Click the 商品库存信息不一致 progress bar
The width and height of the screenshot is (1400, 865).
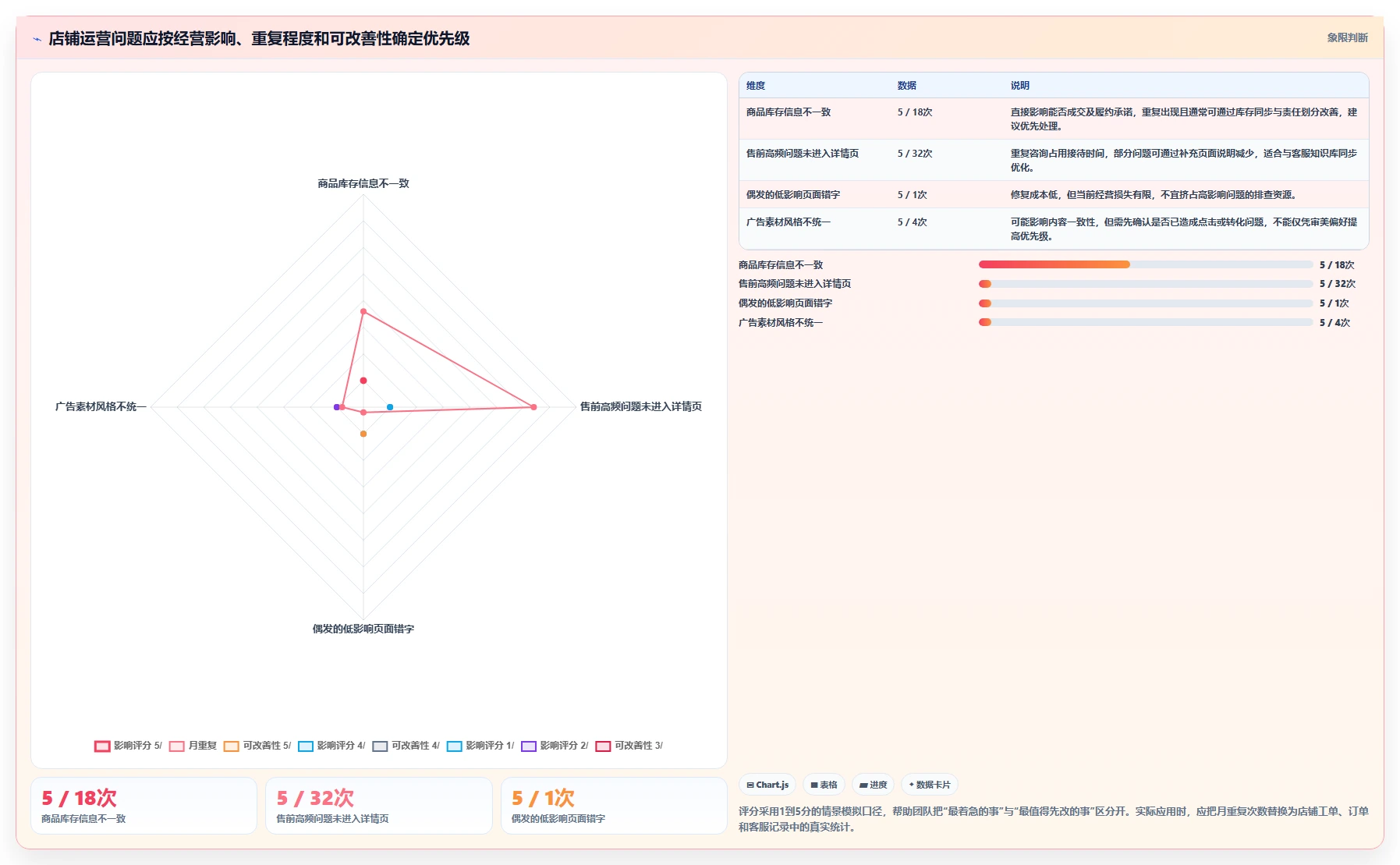point(1146,264)
